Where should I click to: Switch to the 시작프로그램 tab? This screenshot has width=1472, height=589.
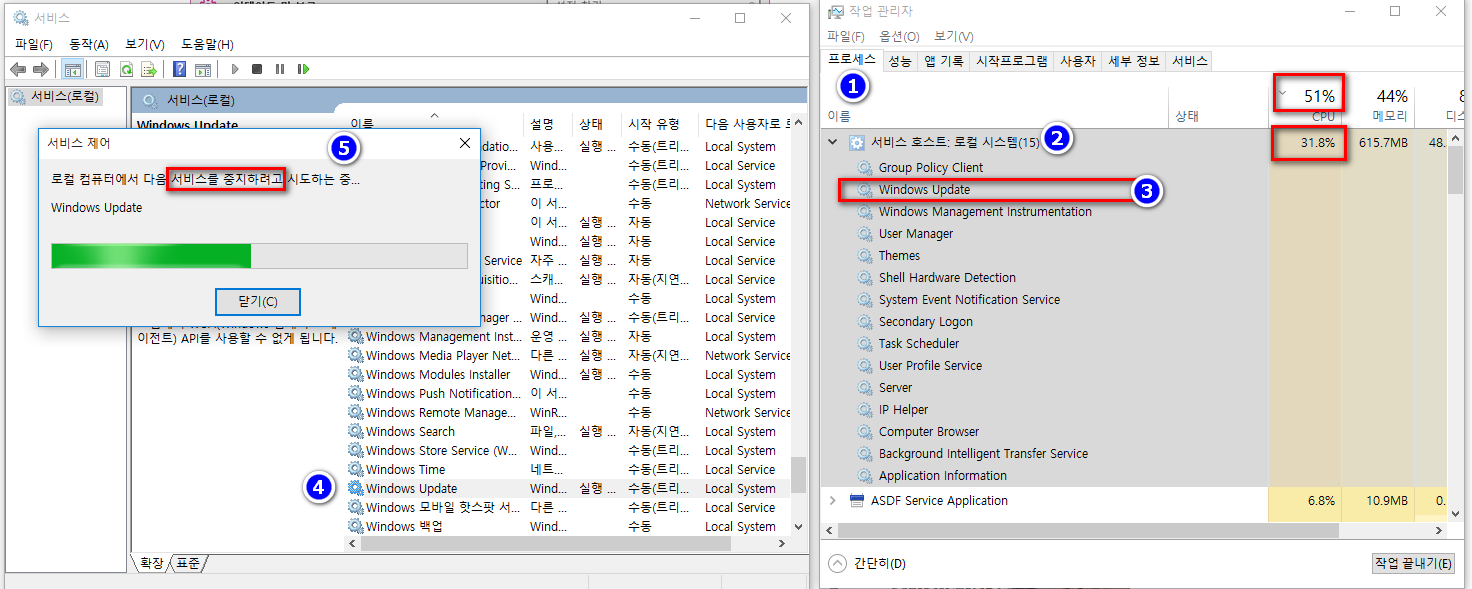[x=1012, y=61]
